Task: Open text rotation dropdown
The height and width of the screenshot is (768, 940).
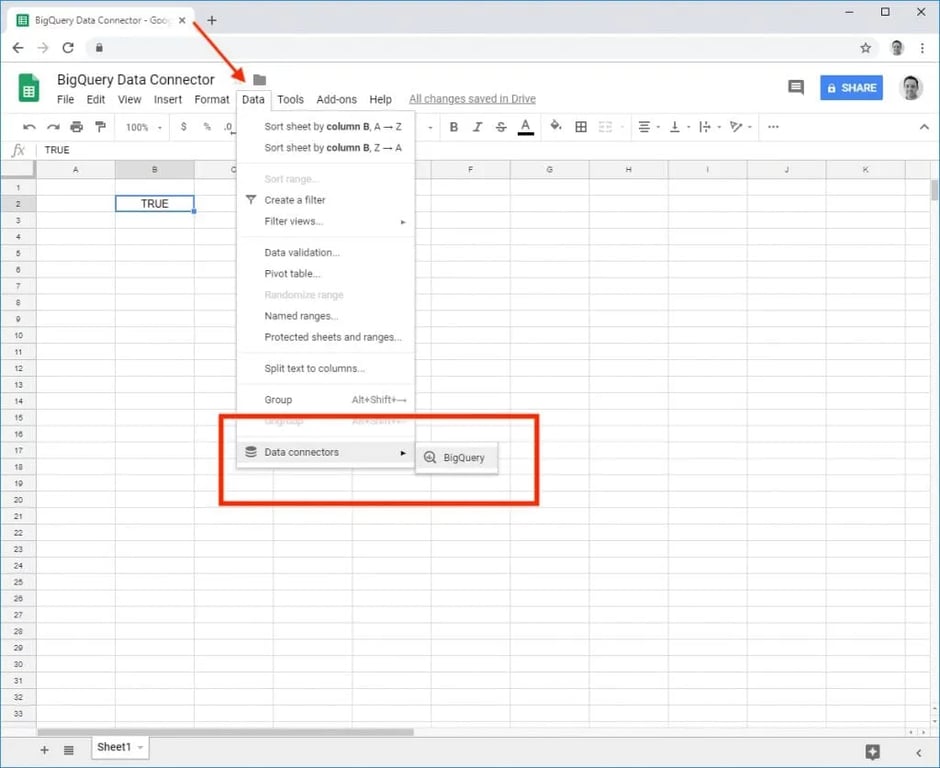Action: click(740, 127)
